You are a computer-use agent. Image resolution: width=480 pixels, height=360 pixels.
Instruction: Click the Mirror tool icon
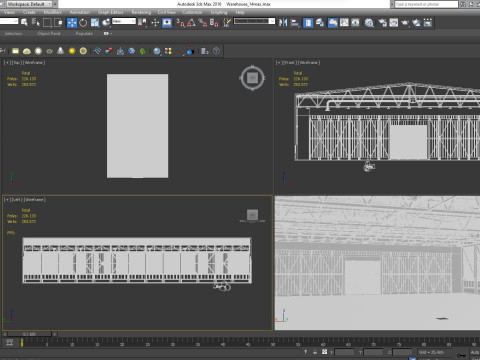(x=283, y=22)
